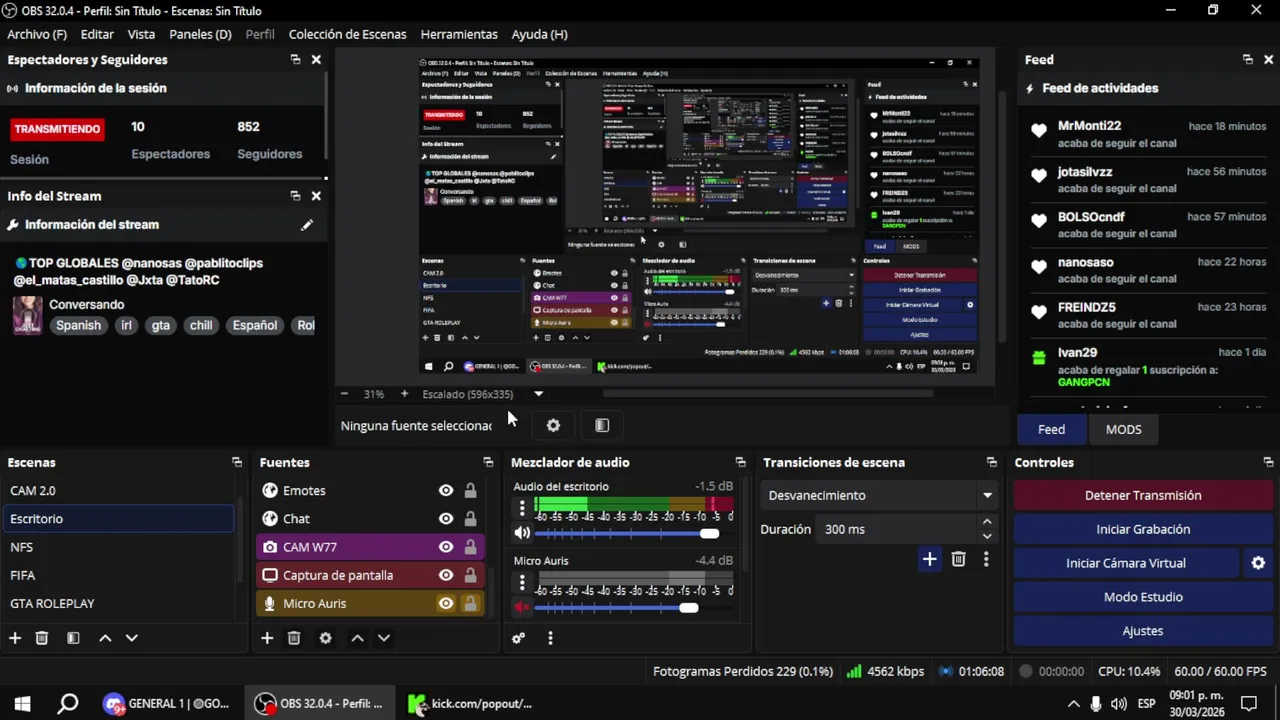Unmute the Micro Auris channel
Image resolution: width=1280 pixels, height=720 pixels.
pyautogui.click(x=522, y=607)
